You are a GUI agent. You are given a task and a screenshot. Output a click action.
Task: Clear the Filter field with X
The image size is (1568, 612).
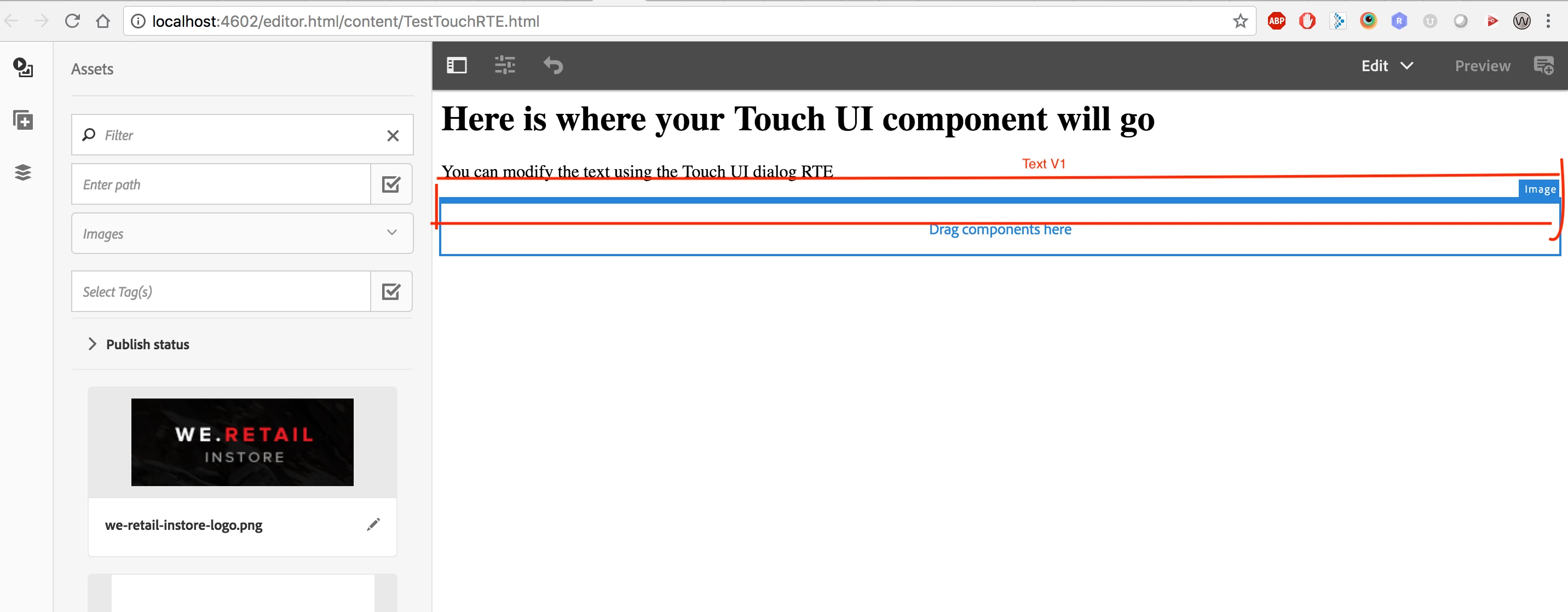click(393, 135)
